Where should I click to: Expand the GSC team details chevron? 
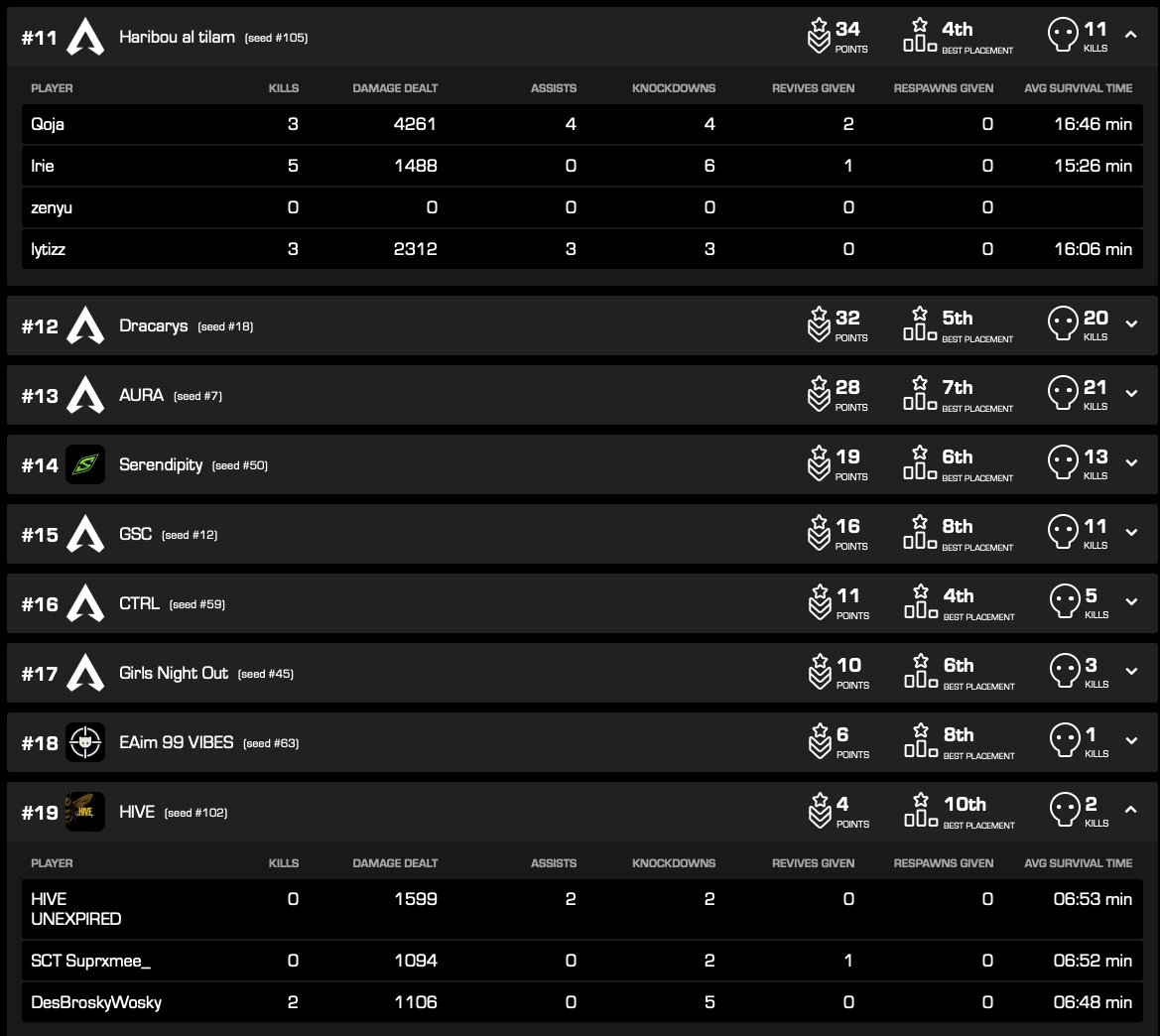[x=1131, y=532]
